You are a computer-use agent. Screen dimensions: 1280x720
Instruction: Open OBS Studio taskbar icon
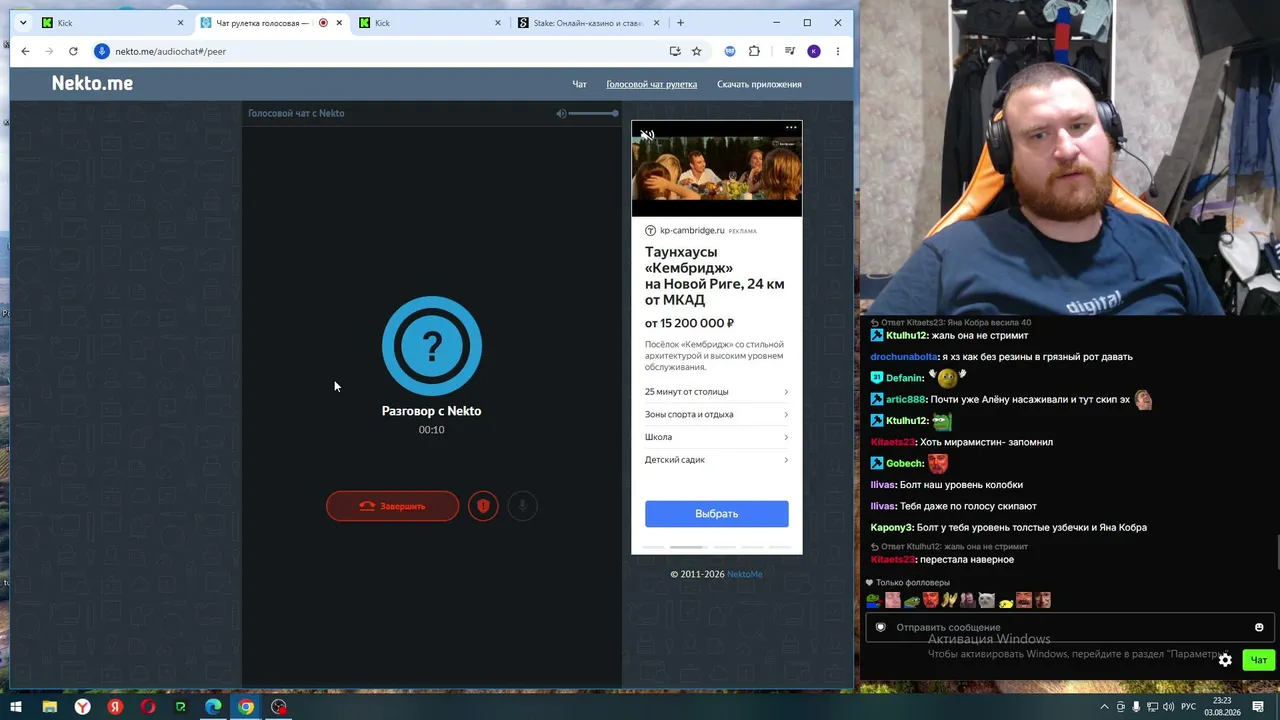click(x=279, y=707)
